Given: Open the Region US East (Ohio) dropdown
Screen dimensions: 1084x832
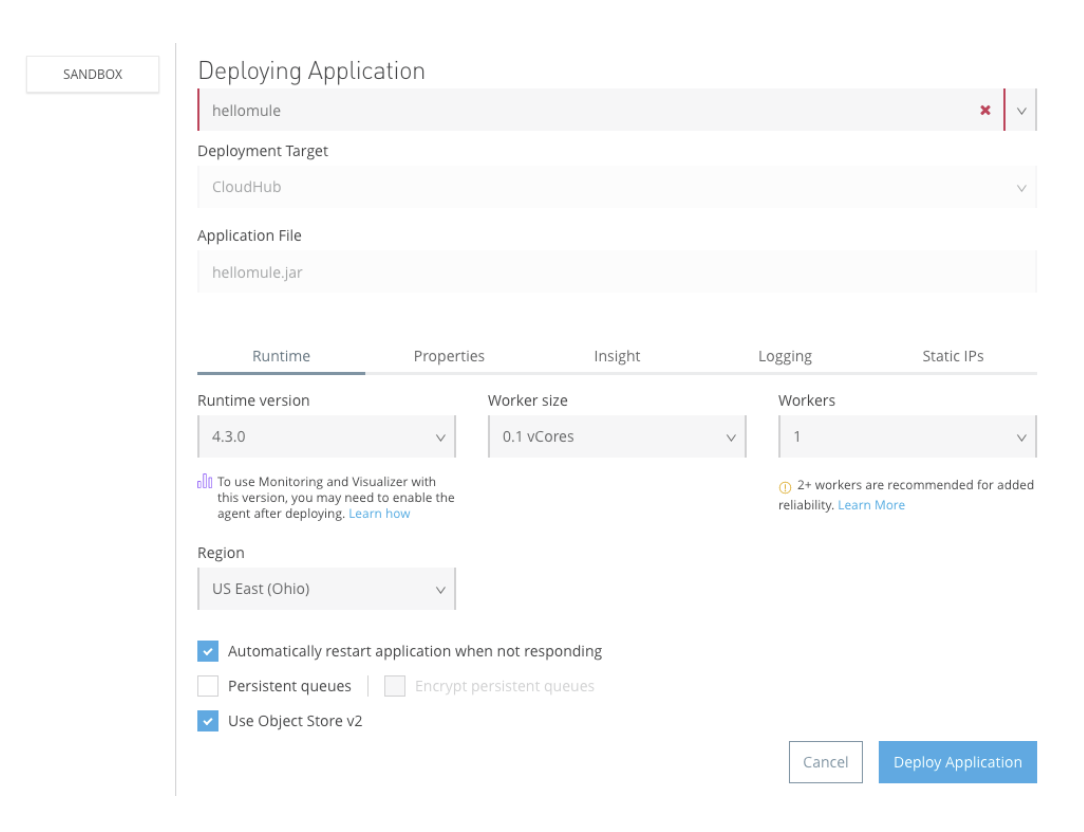Looking at the screenshot, I should tap(326, 589).
